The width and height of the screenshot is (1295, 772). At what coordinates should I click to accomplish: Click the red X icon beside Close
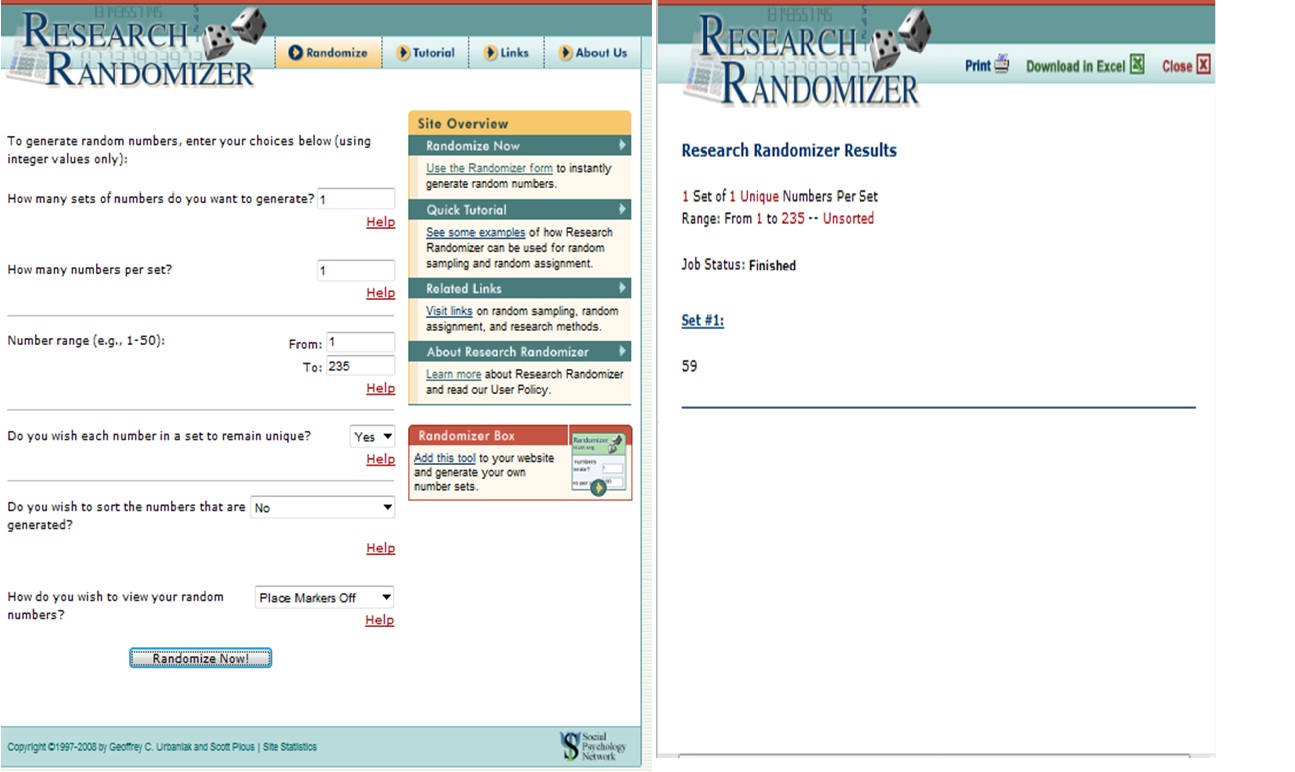(1203, 65)
